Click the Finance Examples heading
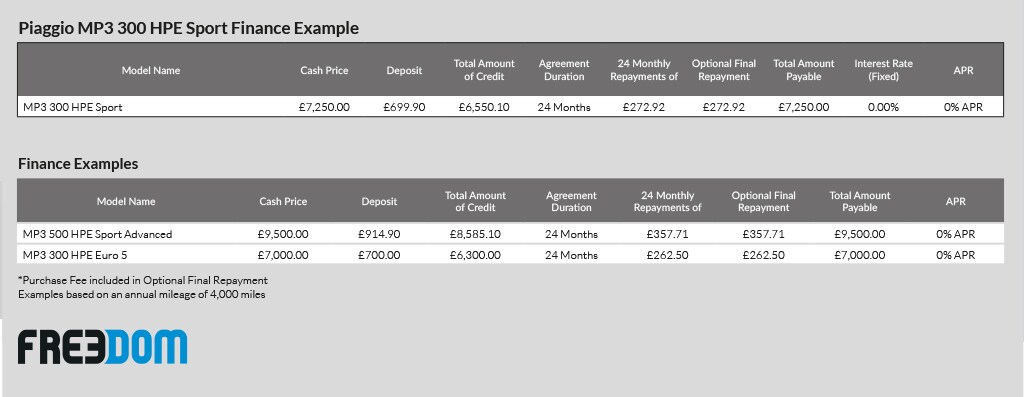The width and height of the screenshot is (1024, 397). [x=78, y=164]
